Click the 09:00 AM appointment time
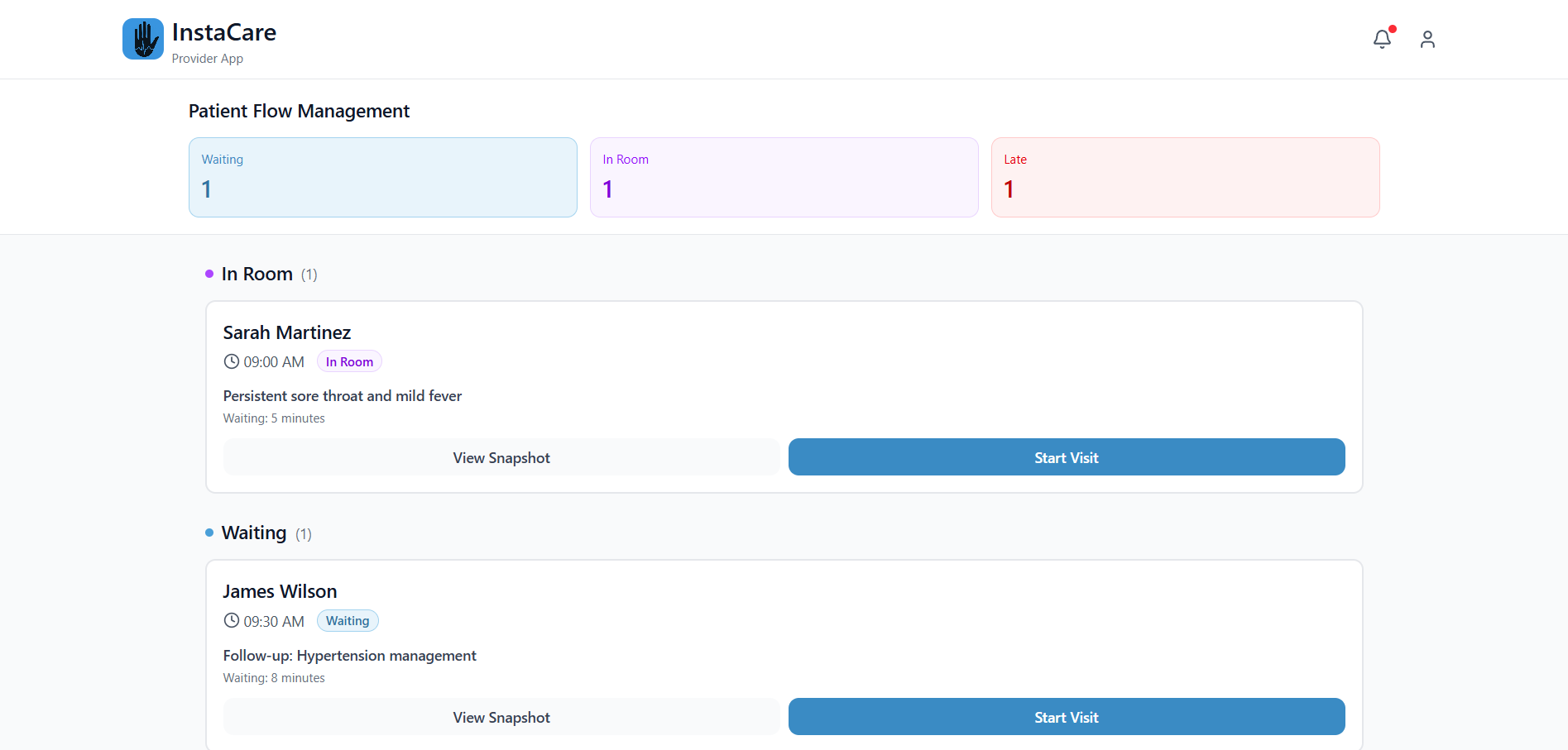This screenshot has height=750, width=1568. pos(274,362)
